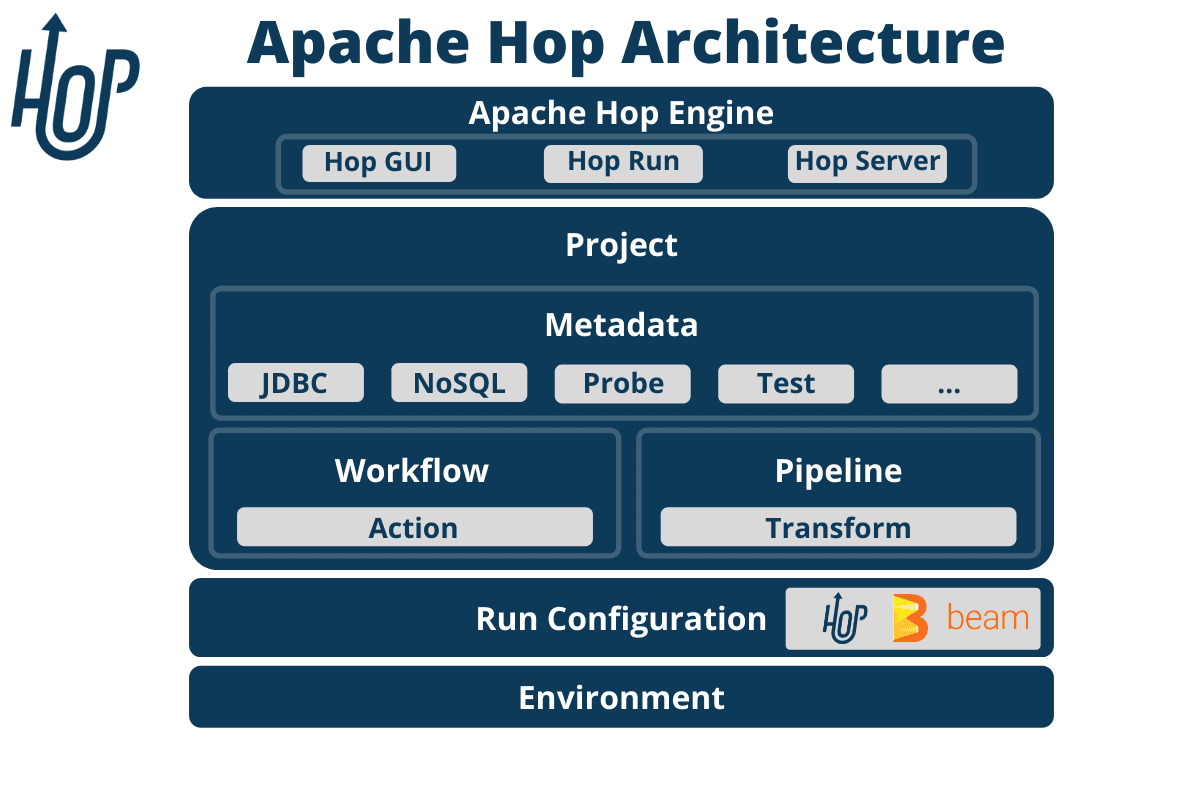Select the Apache Hop Engine header

622,113
